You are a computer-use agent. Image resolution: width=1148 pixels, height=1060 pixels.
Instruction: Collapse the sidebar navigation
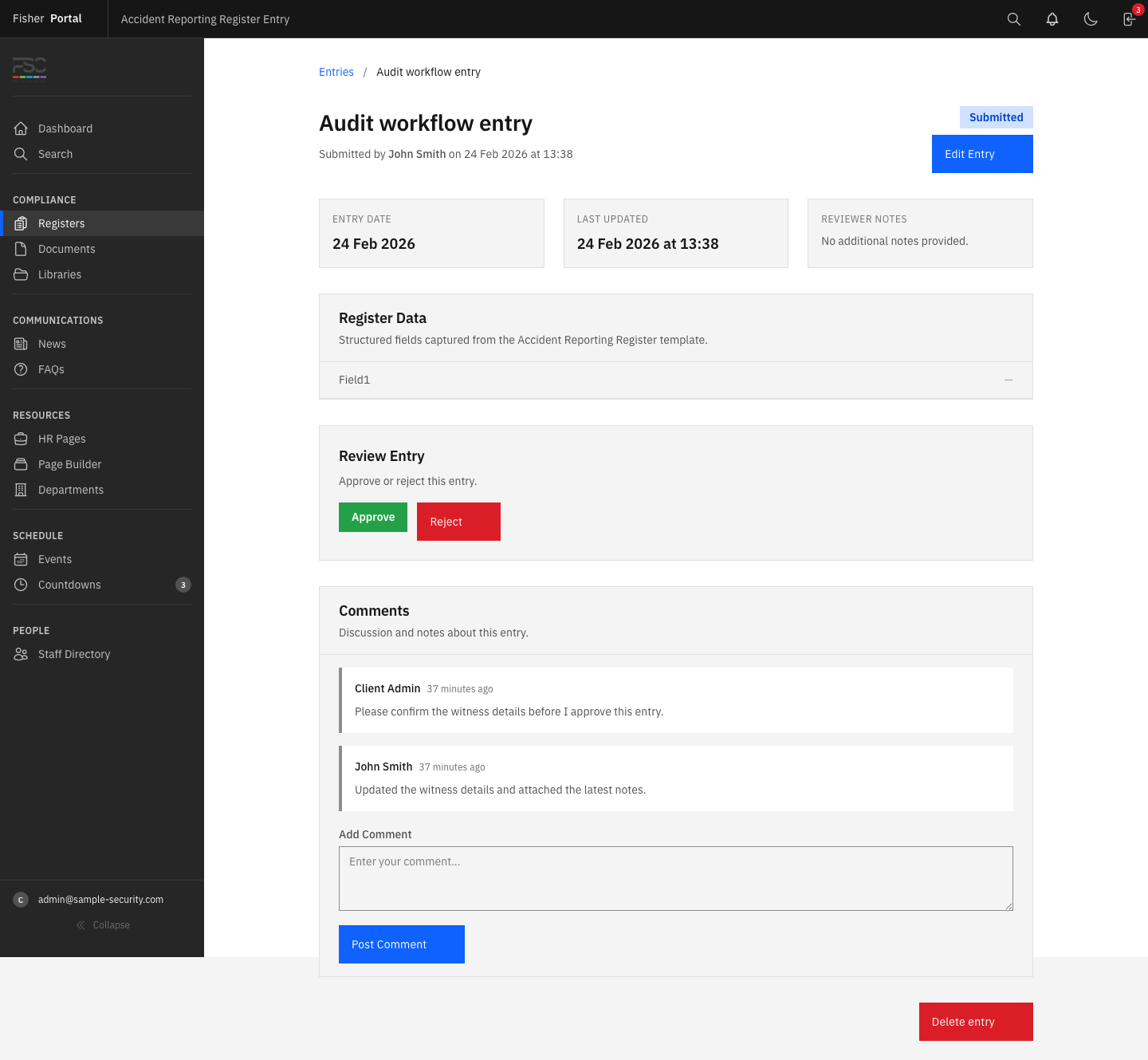pyautogui.click(x=103, y=925)
